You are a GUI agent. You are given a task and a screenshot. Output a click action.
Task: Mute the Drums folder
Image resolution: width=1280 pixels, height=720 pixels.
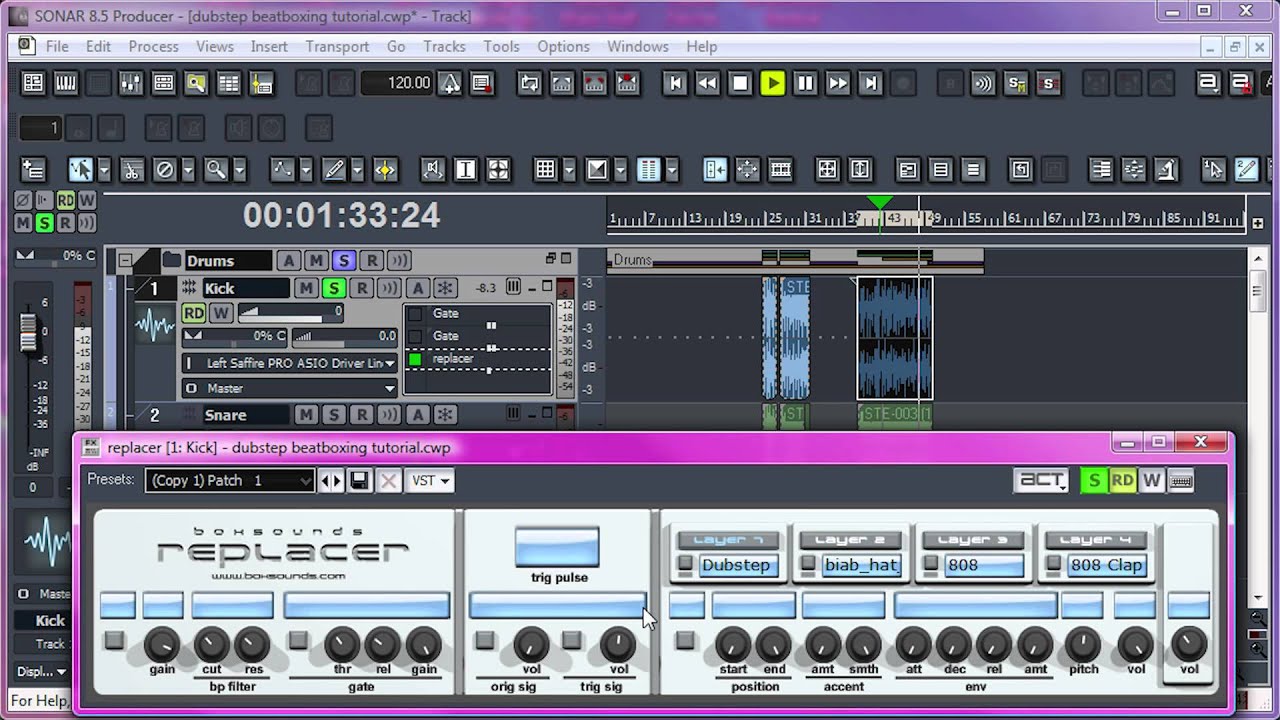click(x=316, y=261)
